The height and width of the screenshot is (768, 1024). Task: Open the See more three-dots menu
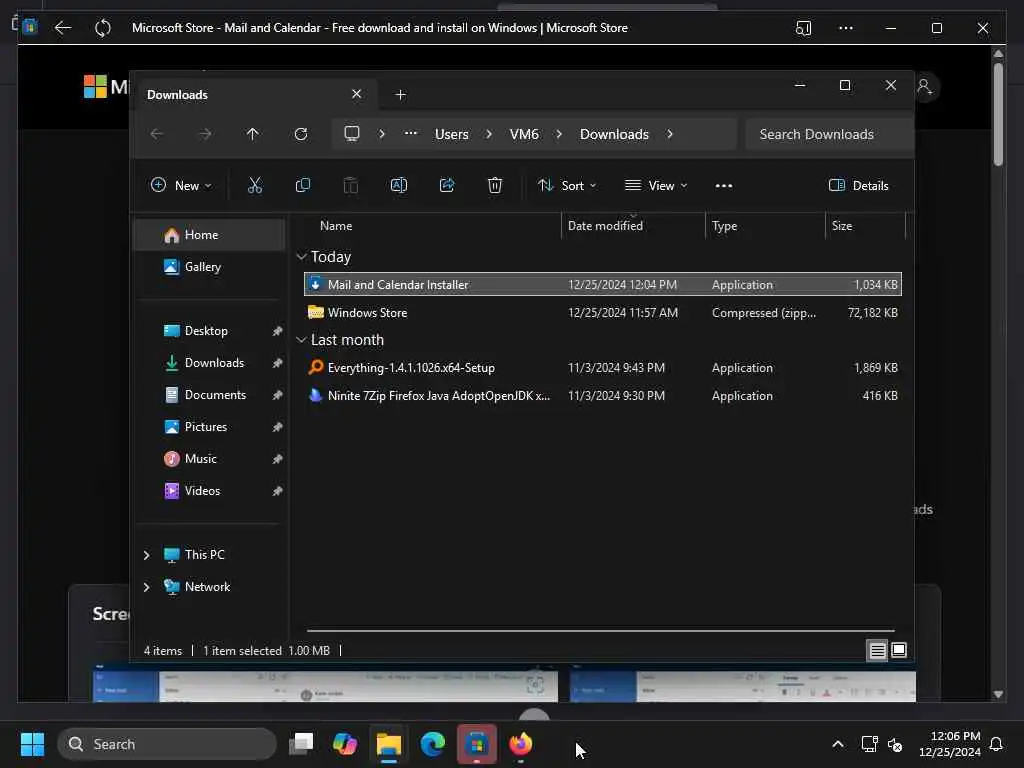coord(724,185)
